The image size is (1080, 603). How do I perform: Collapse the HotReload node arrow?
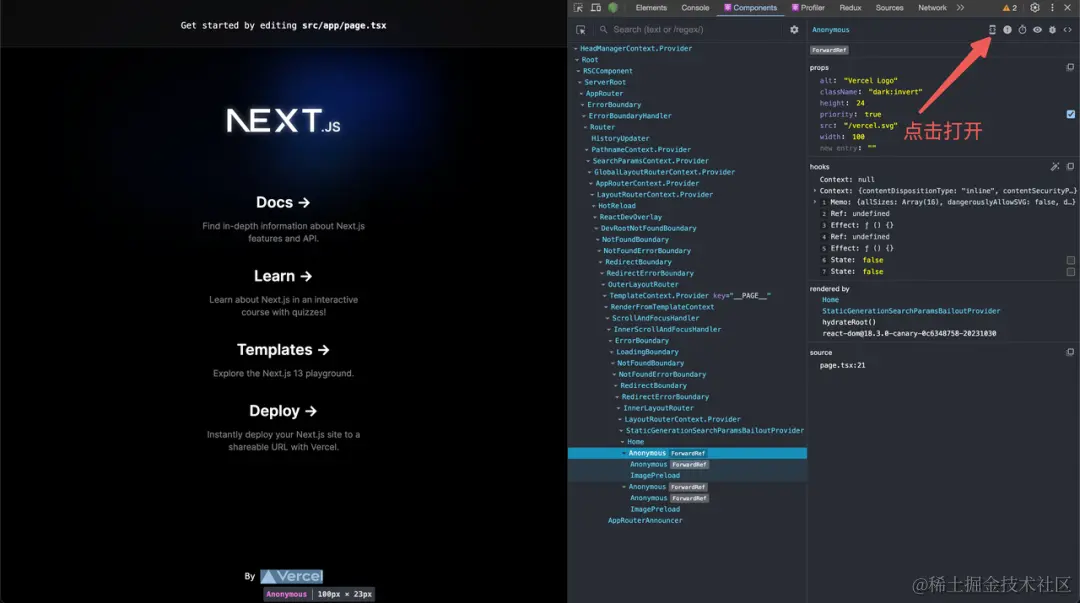click(x=594, y=206)
